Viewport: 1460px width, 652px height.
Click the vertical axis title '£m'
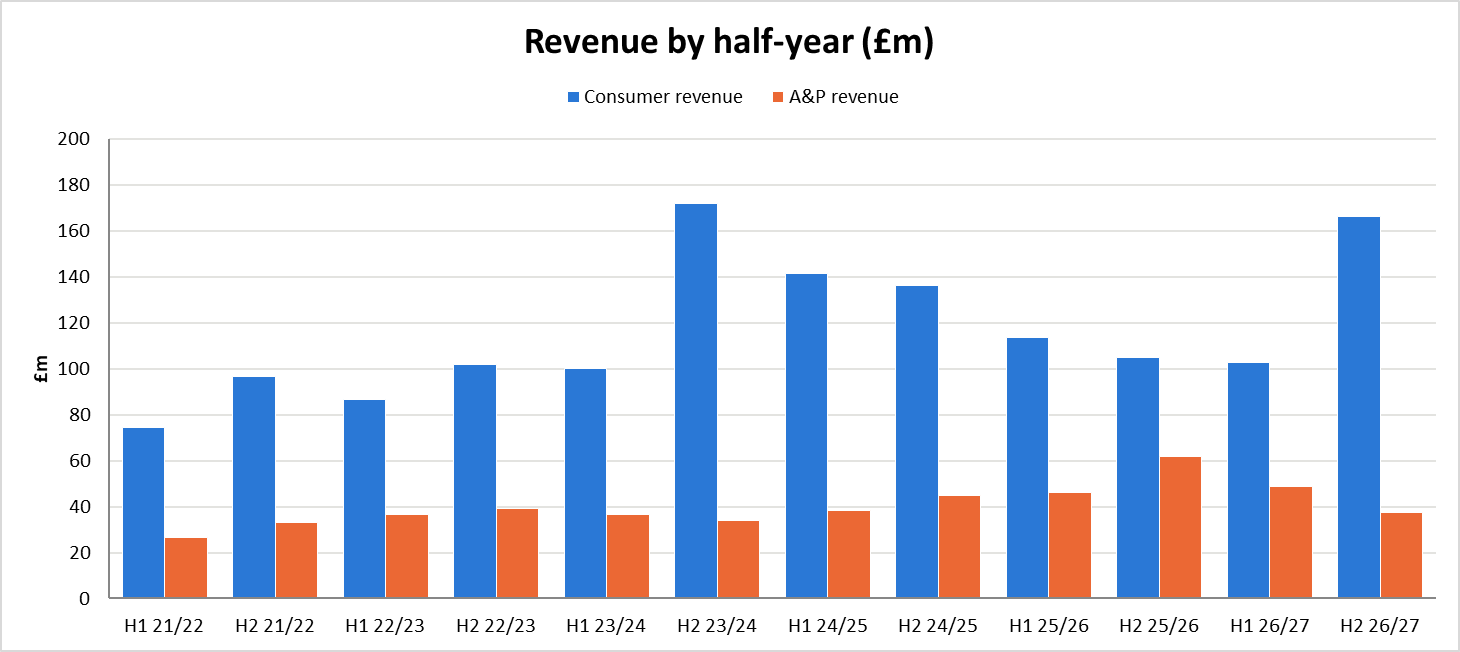click(x=42, y=369)
